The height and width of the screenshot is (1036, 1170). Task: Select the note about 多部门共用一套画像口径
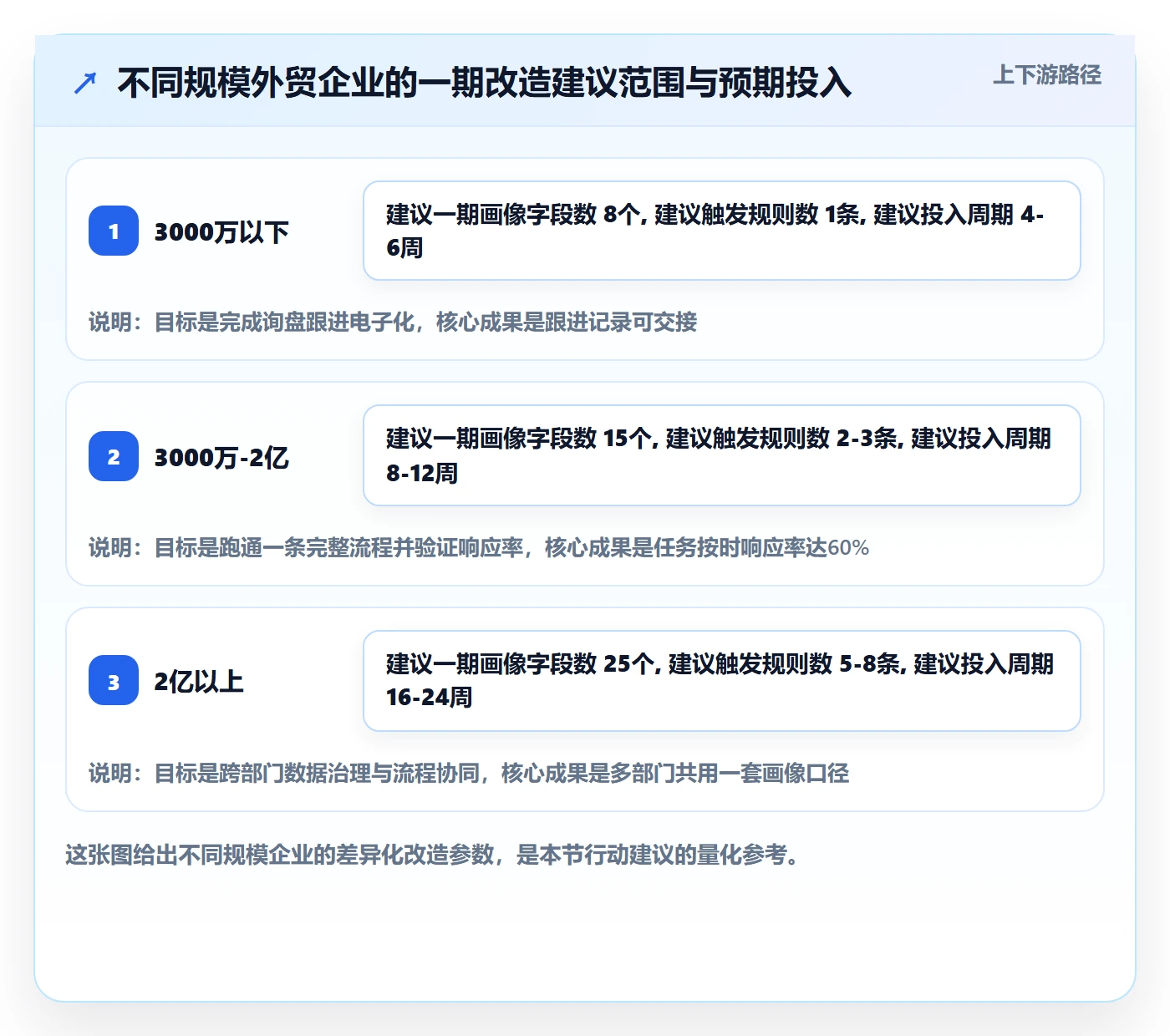coord(469,773)
